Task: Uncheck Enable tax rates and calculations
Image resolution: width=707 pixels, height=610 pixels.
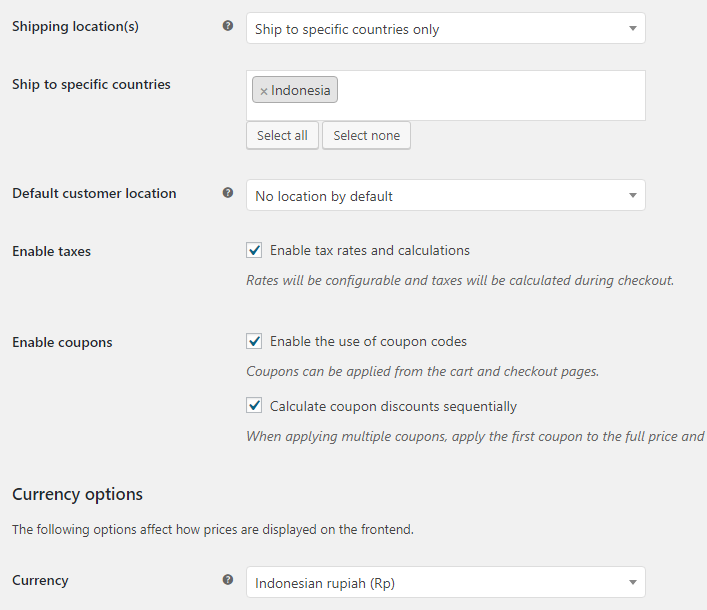Action: [x=254, y=250]
